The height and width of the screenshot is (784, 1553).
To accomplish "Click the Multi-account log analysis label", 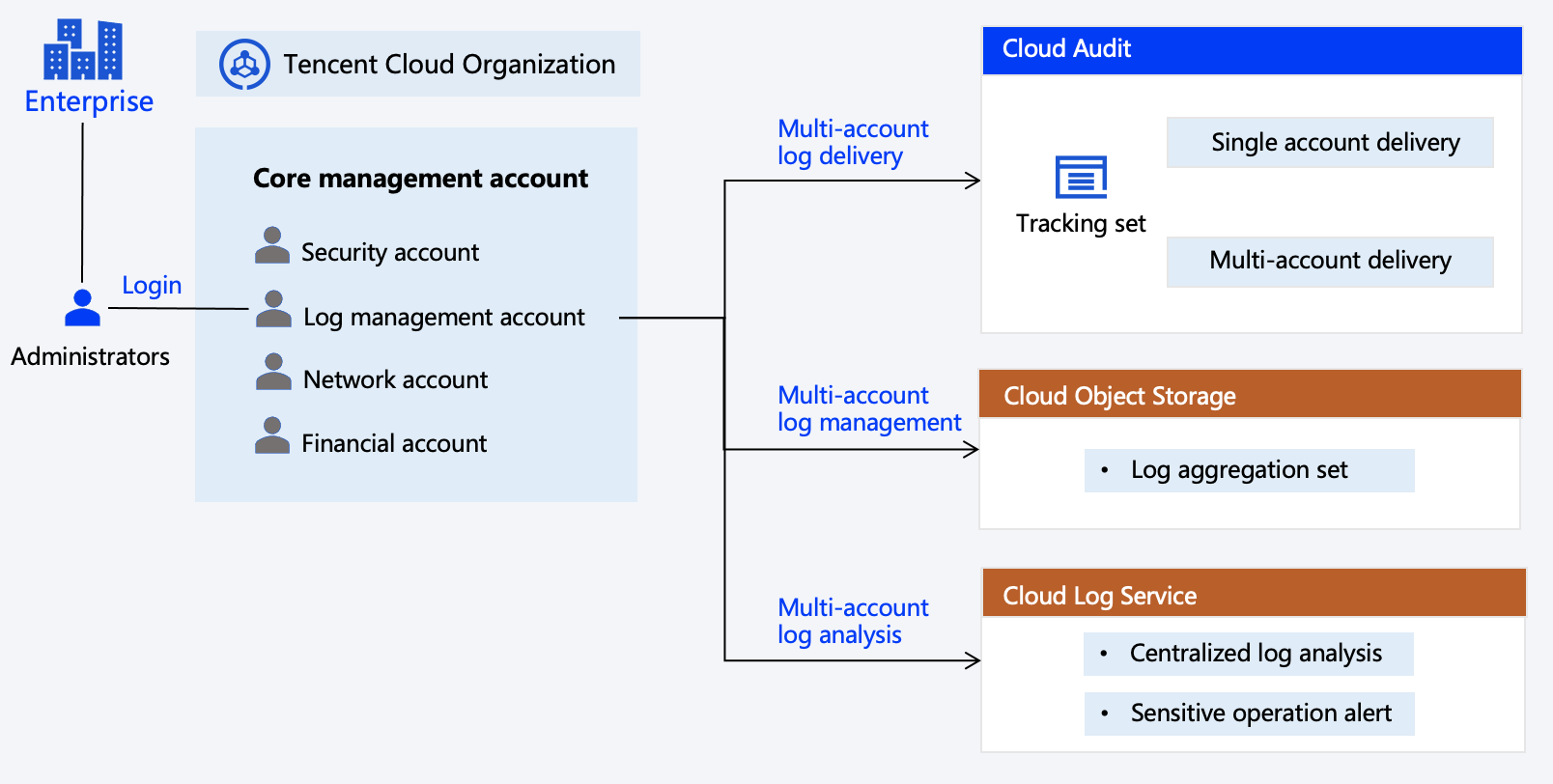I will [x=853, y=622].
